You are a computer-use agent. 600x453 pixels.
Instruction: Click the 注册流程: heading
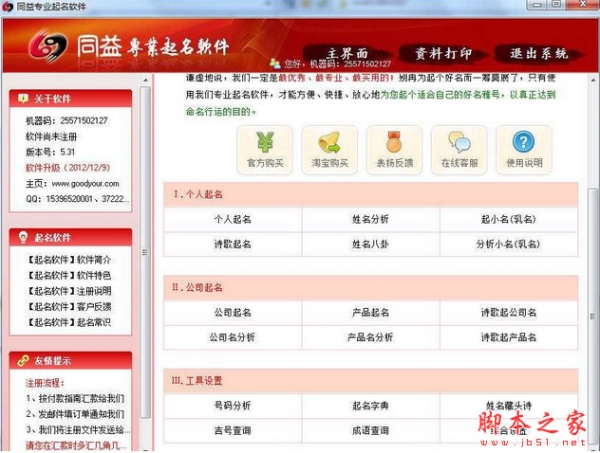tap(45, 383)
